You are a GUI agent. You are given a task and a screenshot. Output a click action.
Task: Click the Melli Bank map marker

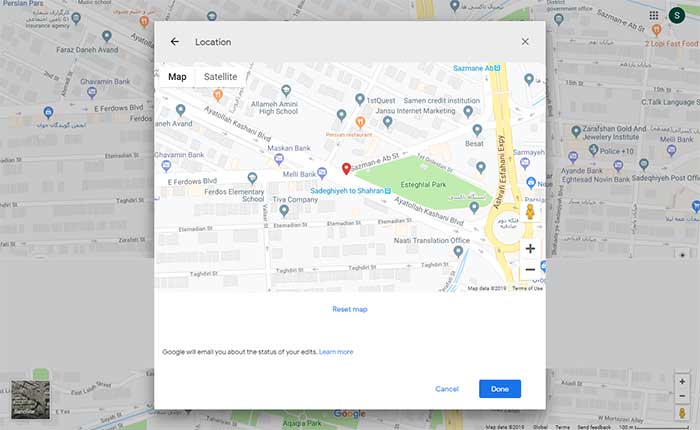coord(322,173)
